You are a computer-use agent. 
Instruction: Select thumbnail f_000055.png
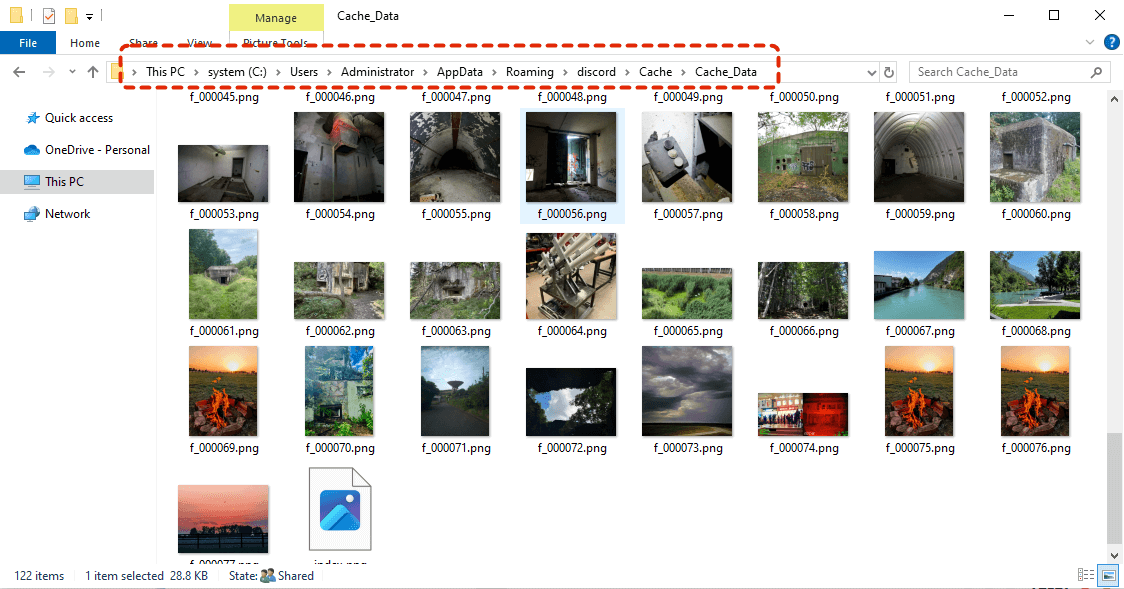click(x=455, y=157)
